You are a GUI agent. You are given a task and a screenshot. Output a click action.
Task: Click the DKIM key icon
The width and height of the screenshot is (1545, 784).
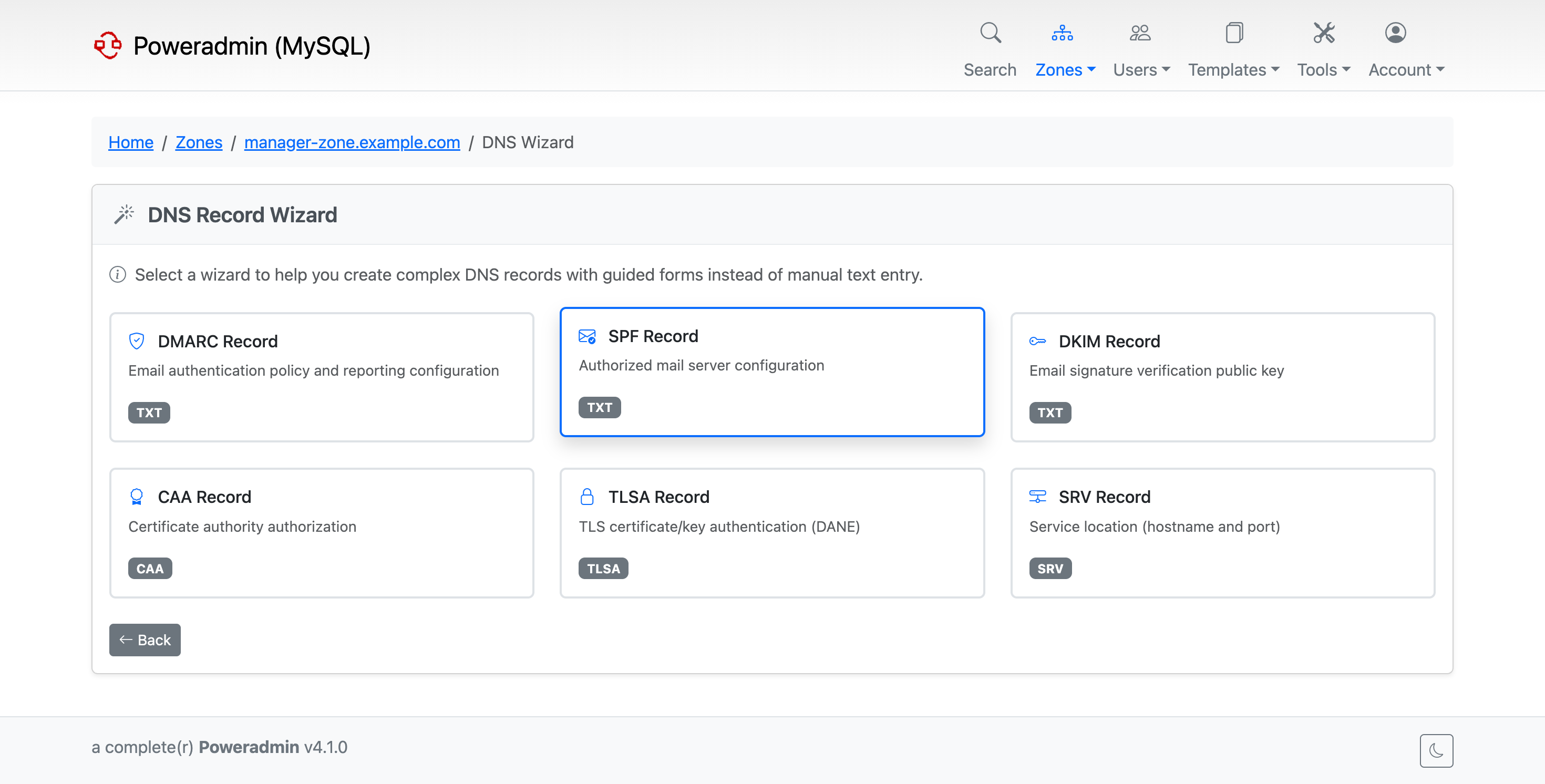point(1037,341)
